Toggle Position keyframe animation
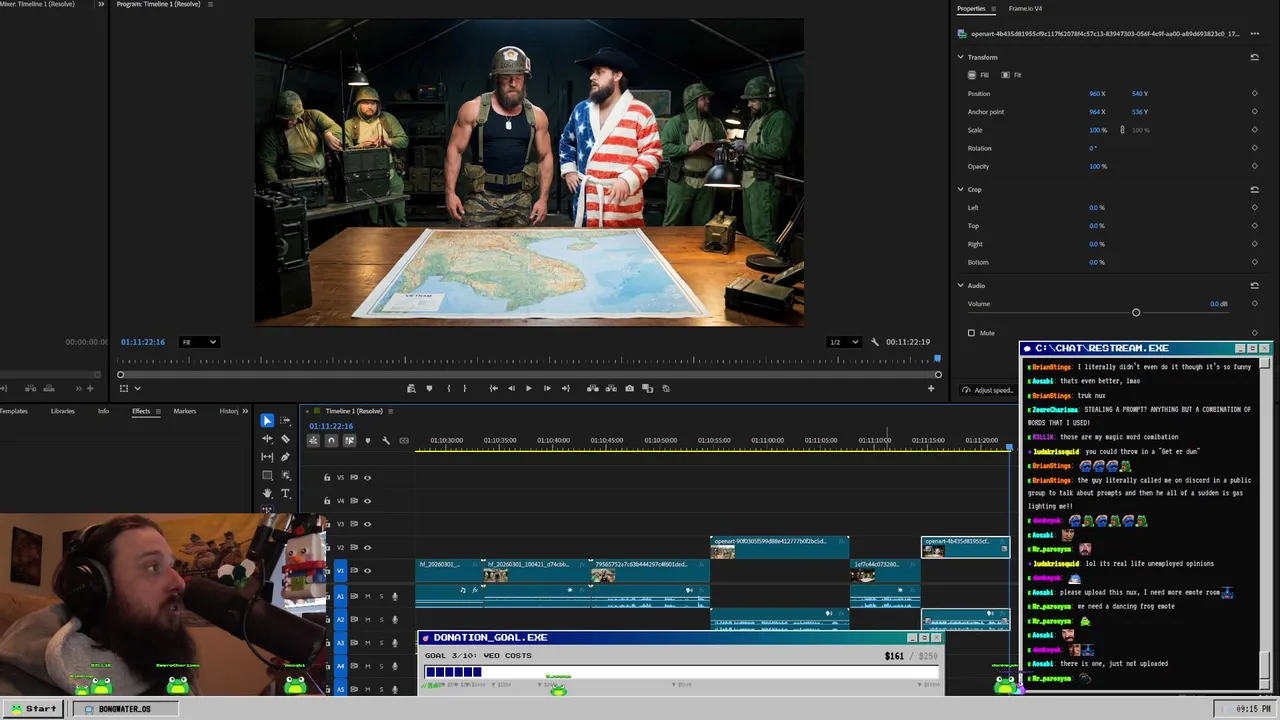The height and width of the screenshot is (720, 1280). tap(1254, 94)
